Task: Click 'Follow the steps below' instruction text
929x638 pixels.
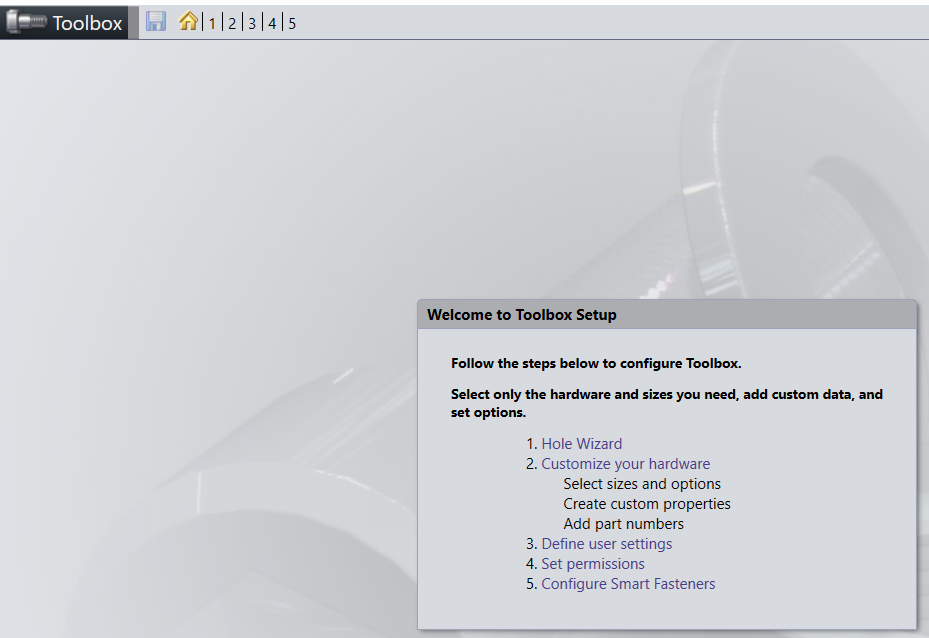Action: coord(596,364)
